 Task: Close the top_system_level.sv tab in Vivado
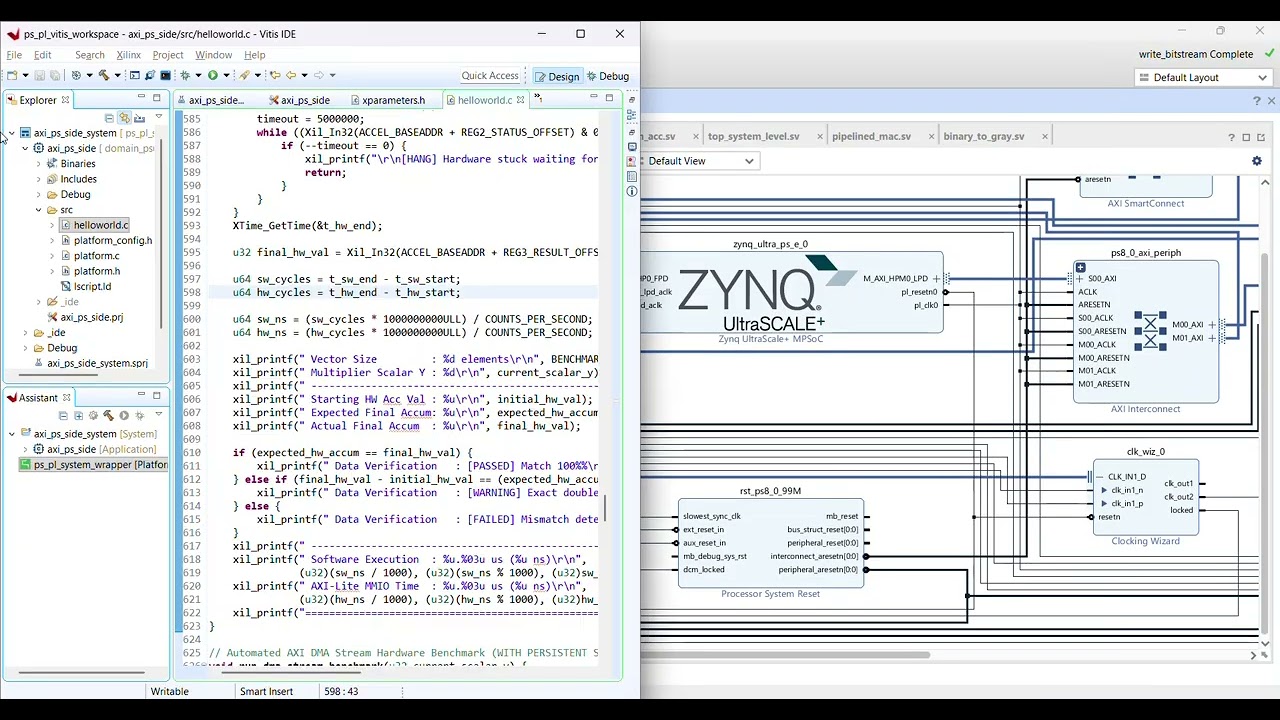(x=820, y=137)
